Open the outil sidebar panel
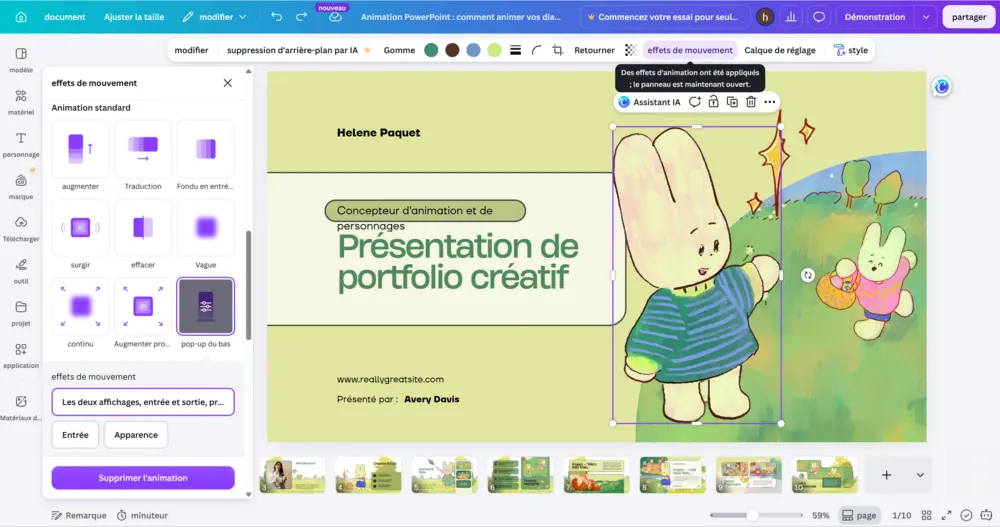The height and width of the screenshot is (527, 1000). coord(21,271)
